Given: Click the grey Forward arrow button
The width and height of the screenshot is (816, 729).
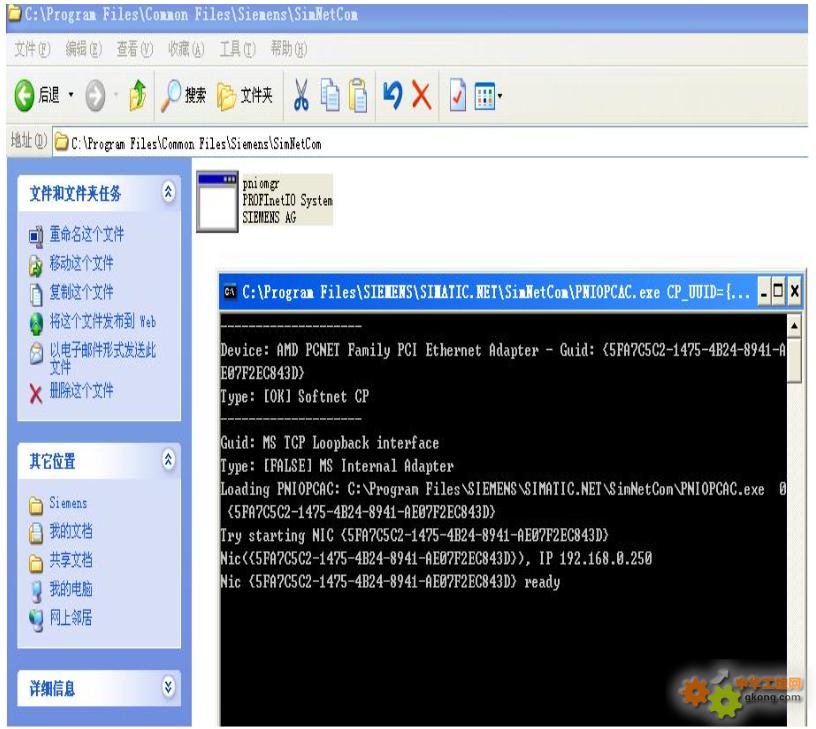Looking at the screenshot, I should [x=95, y=95].
